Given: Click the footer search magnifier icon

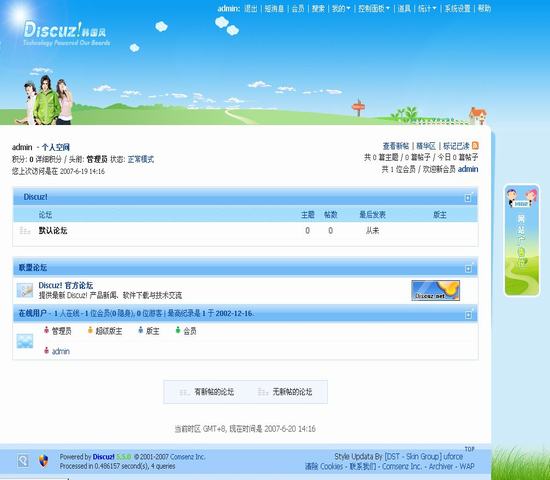Looking at the screenshot, I should (x=23, y=461).
